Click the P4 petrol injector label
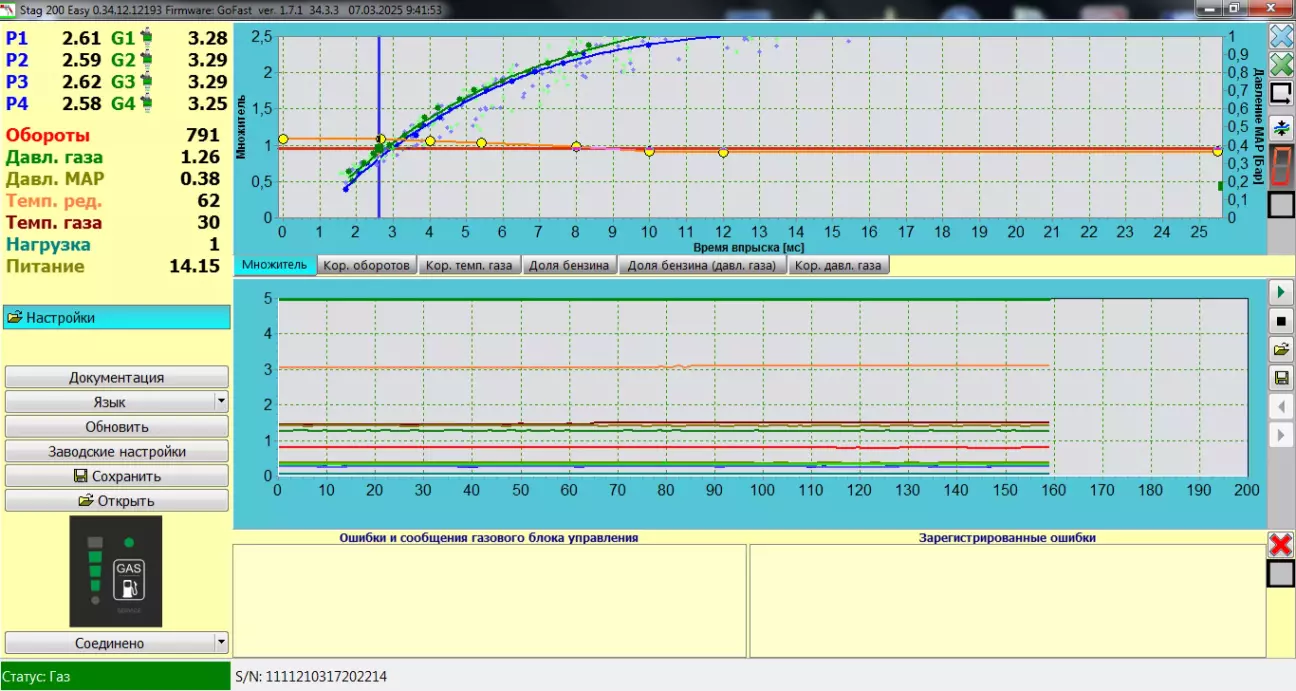The image size is (1296, 691). pos(17,104)
